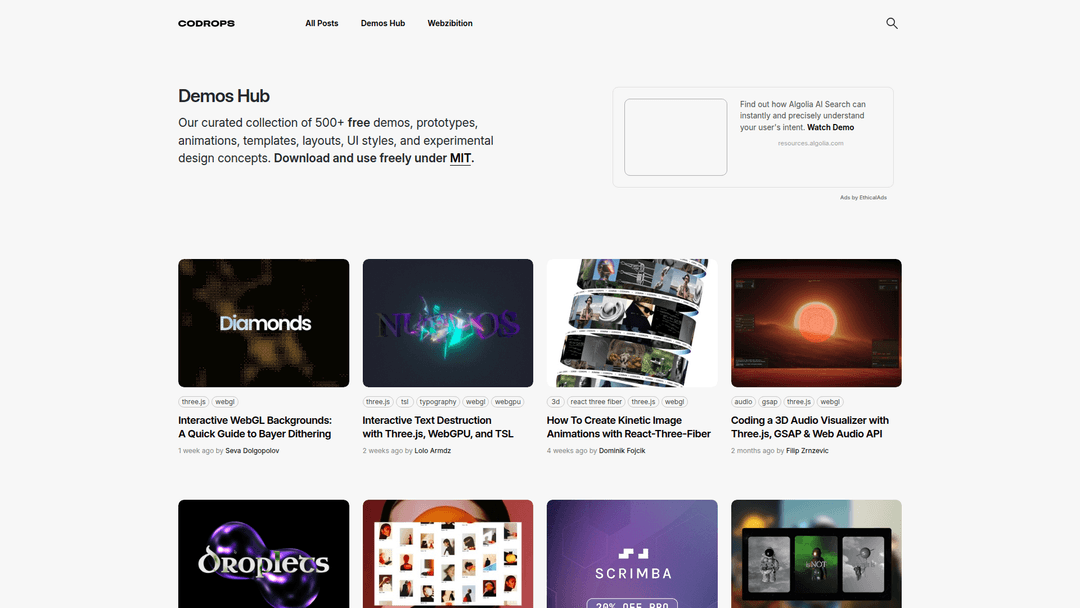Open the All Posts menu item
The height and width of the screenshot is (608, 1080).
point(322,23)
